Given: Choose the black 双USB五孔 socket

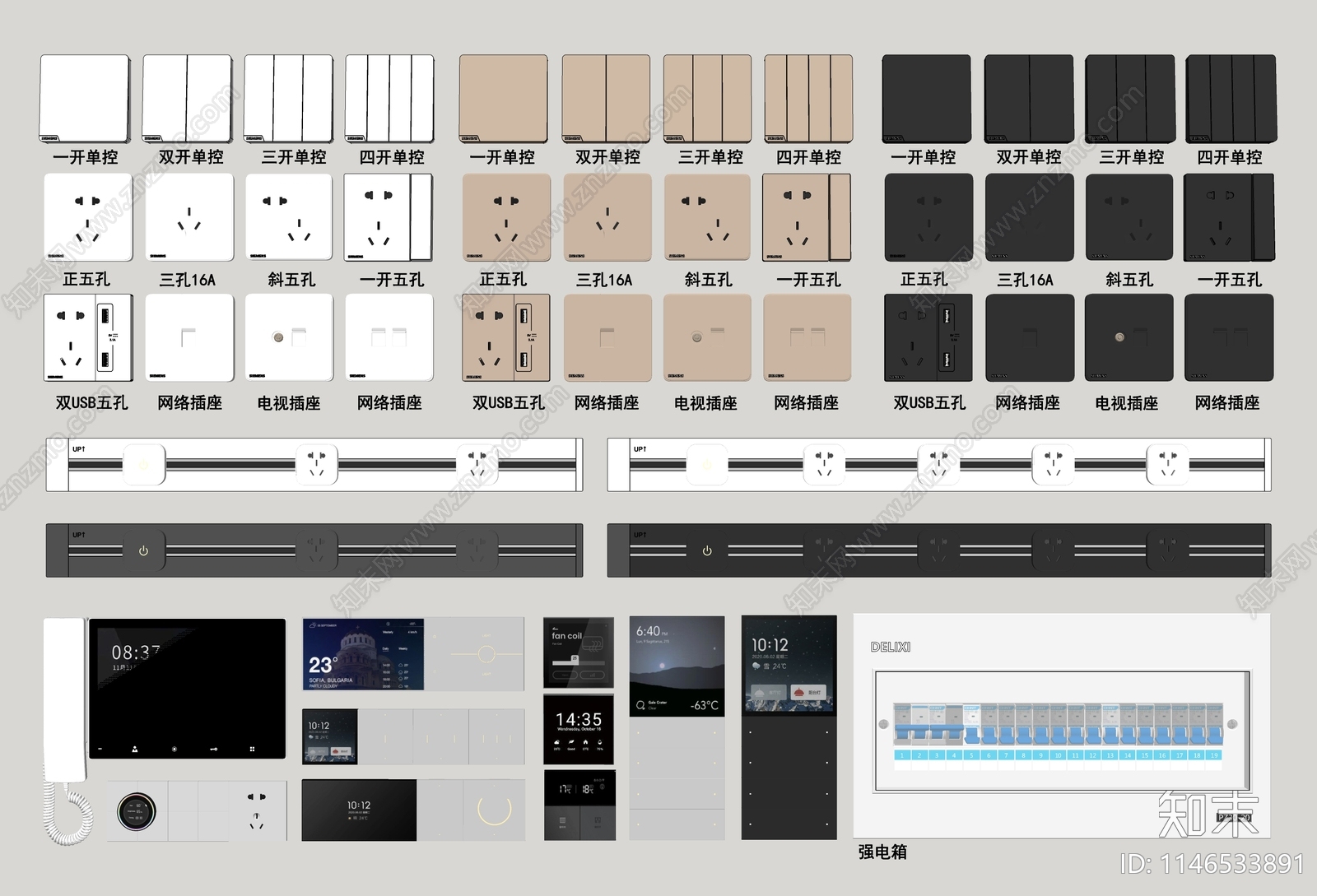Looking at the screenshot, I should coord(928,337).
